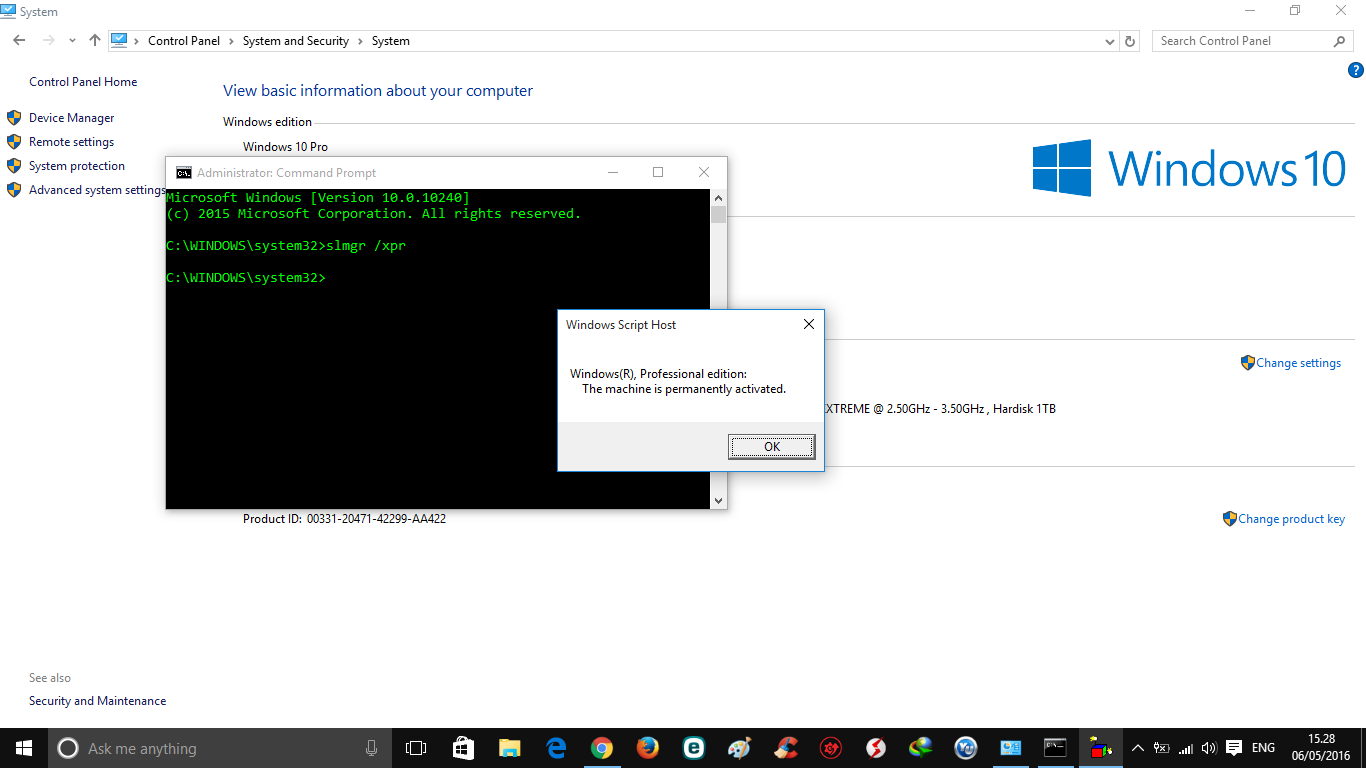Open Advanced system settings link
The height and width of the screenshot is (768, 1366).
click(x=97, y=190)
